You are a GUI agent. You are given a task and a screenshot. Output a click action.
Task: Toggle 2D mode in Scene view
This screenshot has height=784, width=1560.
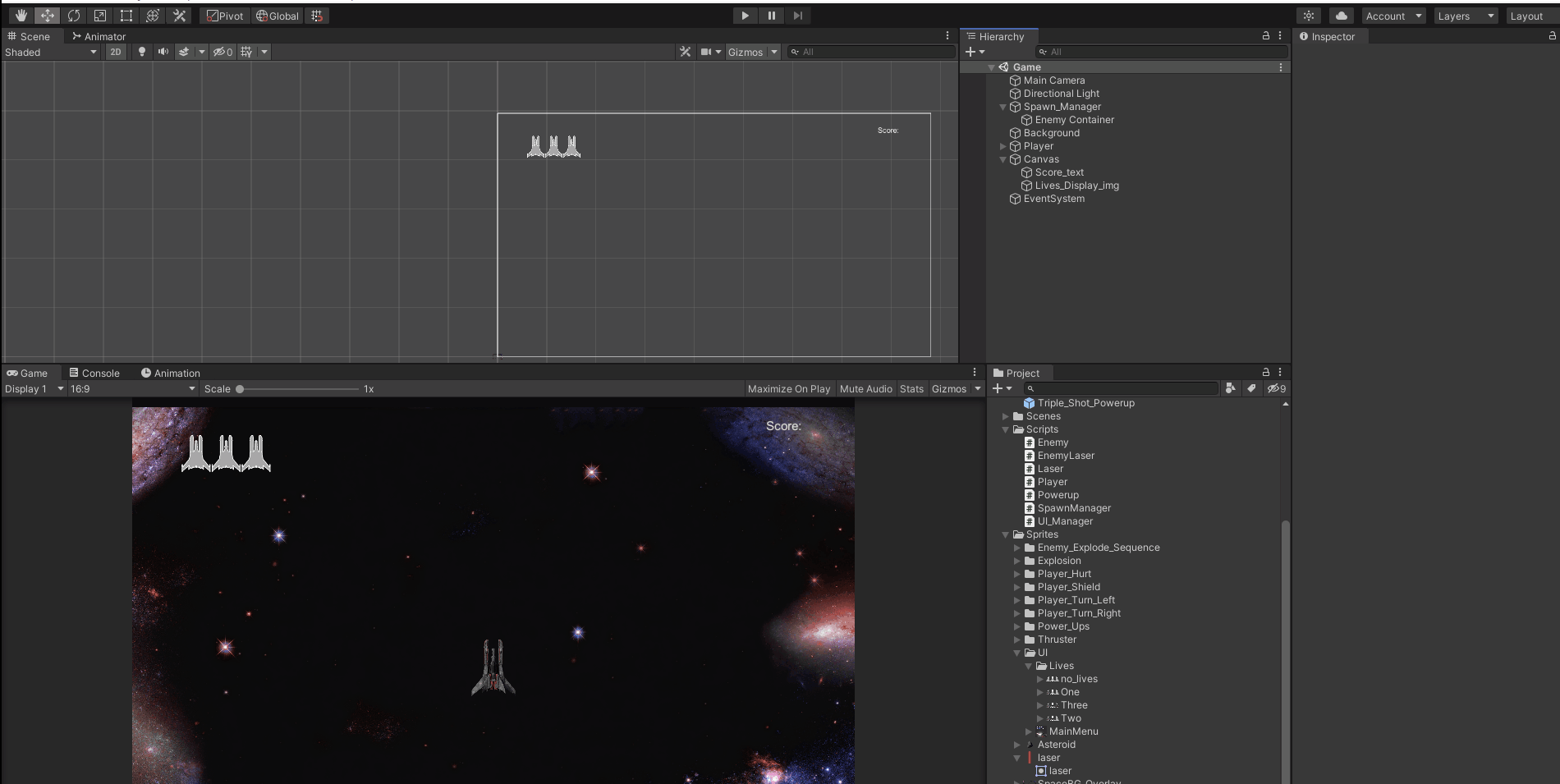(x=116, y=52)
